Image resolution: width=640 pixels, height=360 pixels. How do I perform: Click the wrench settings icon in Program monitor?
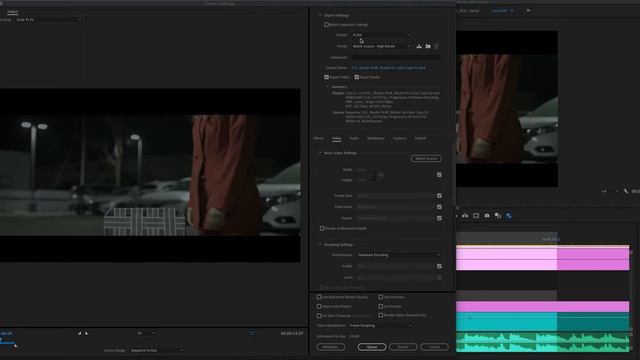[x=626, y=191]
